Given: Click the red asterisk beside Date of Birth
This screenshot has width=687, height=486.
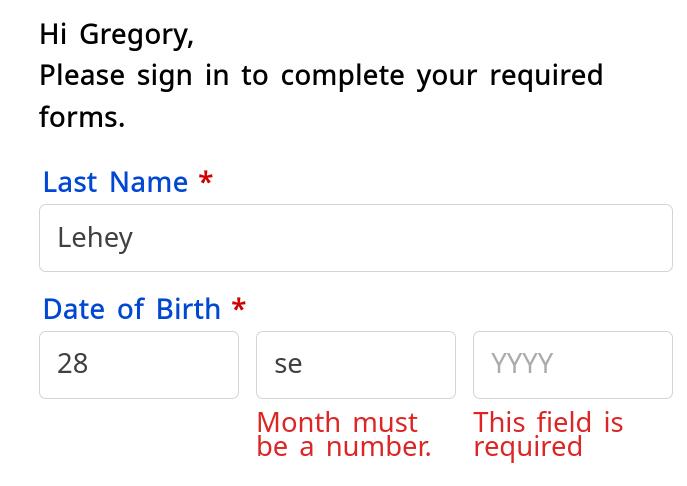Looking at the screenshot, I should 239,307.
